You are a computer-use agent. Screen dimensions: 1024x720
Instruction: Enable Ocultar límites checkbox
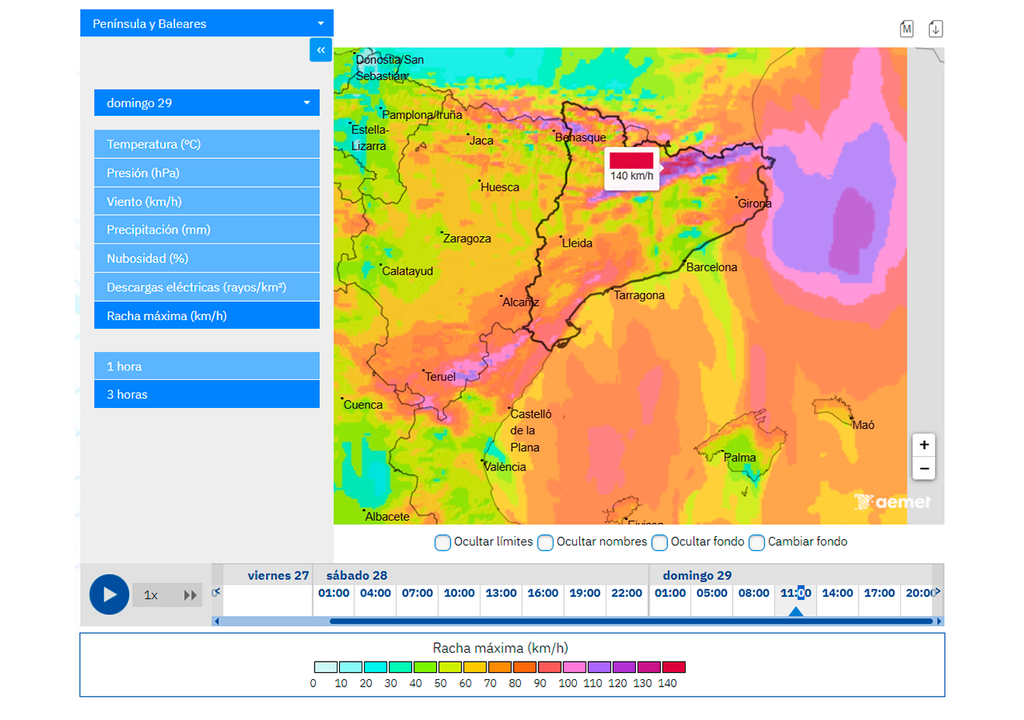pos(442,542)
